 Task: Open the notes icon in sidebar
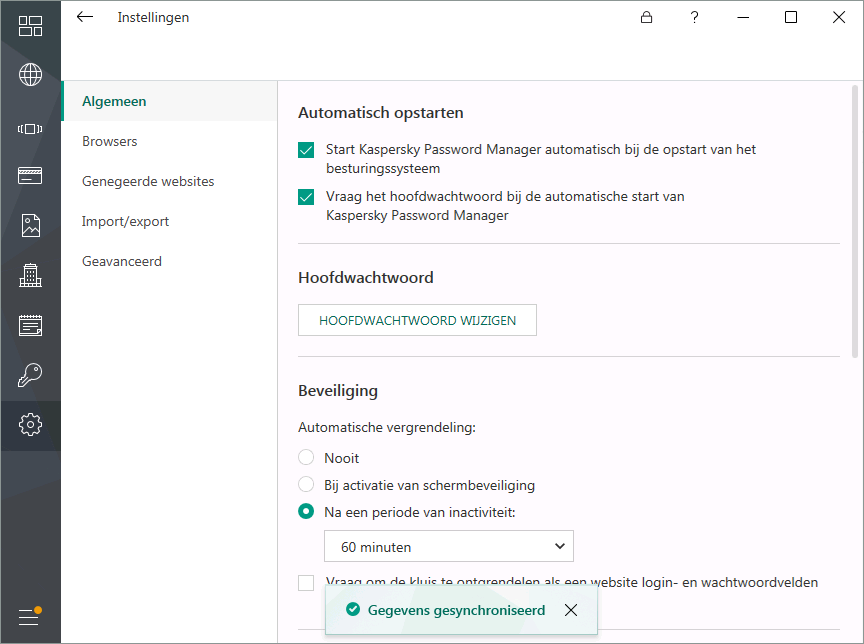tap(30, 325)
